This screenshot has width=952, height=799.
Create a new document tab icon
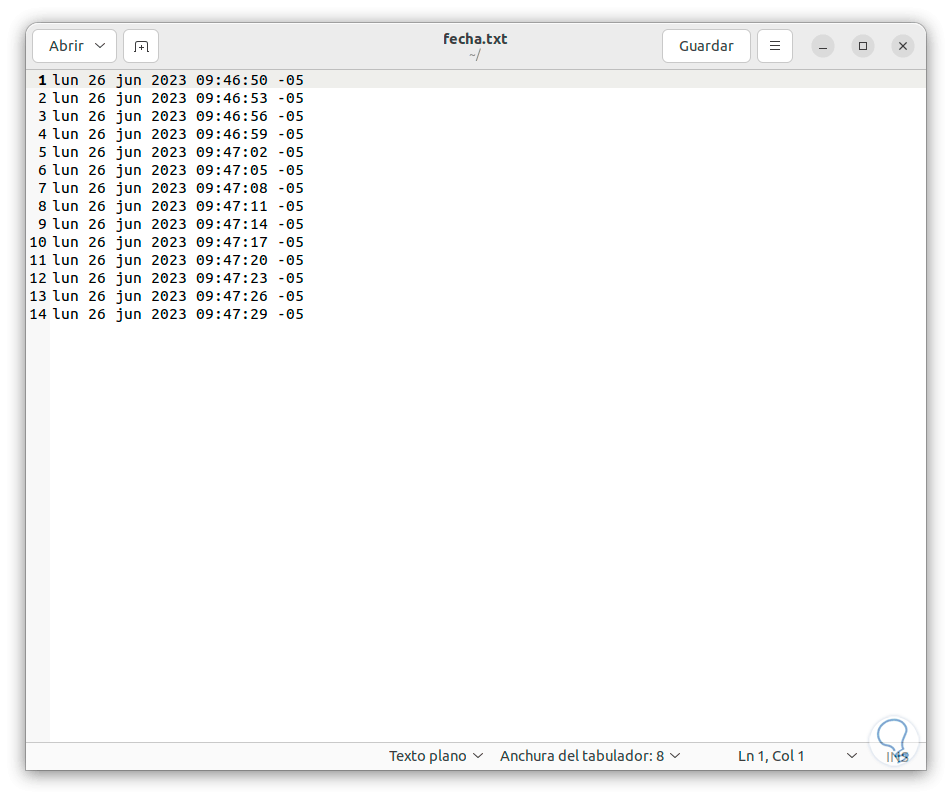(x=141, y=46)
